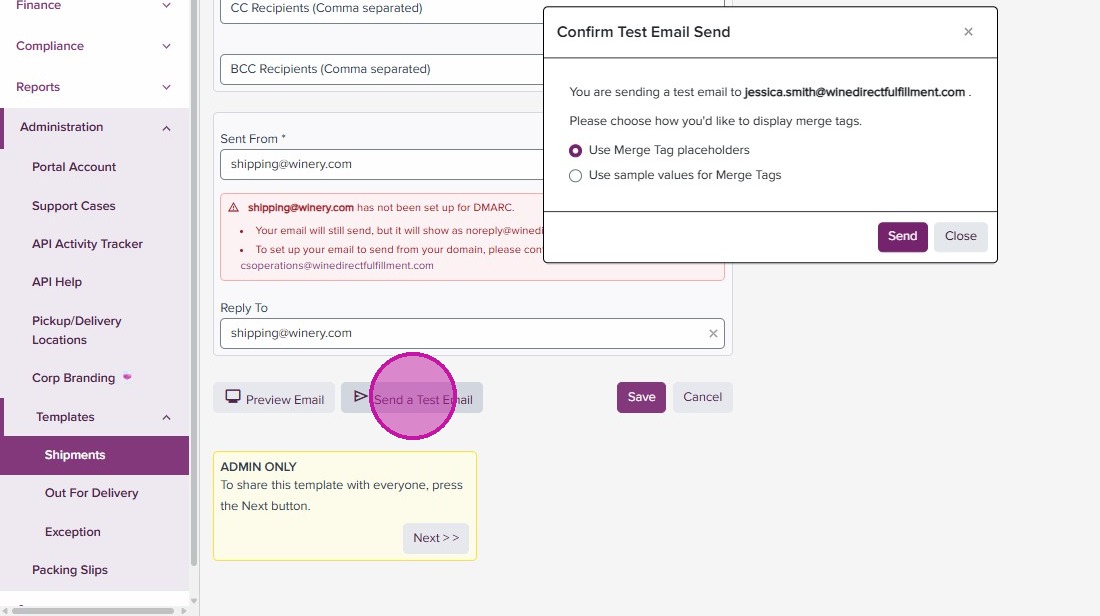Expand the Finance sidebar section
This screenshot has height=616, width=1100.
point(166,6)
